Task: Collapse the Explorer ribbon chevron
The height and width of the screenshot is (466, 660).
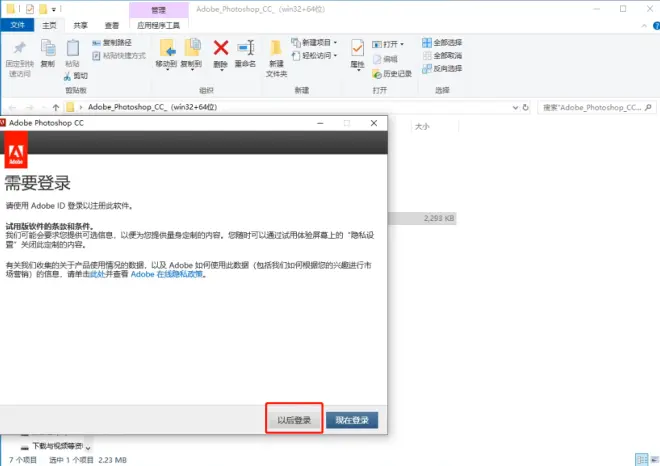Action: (644, 26)
